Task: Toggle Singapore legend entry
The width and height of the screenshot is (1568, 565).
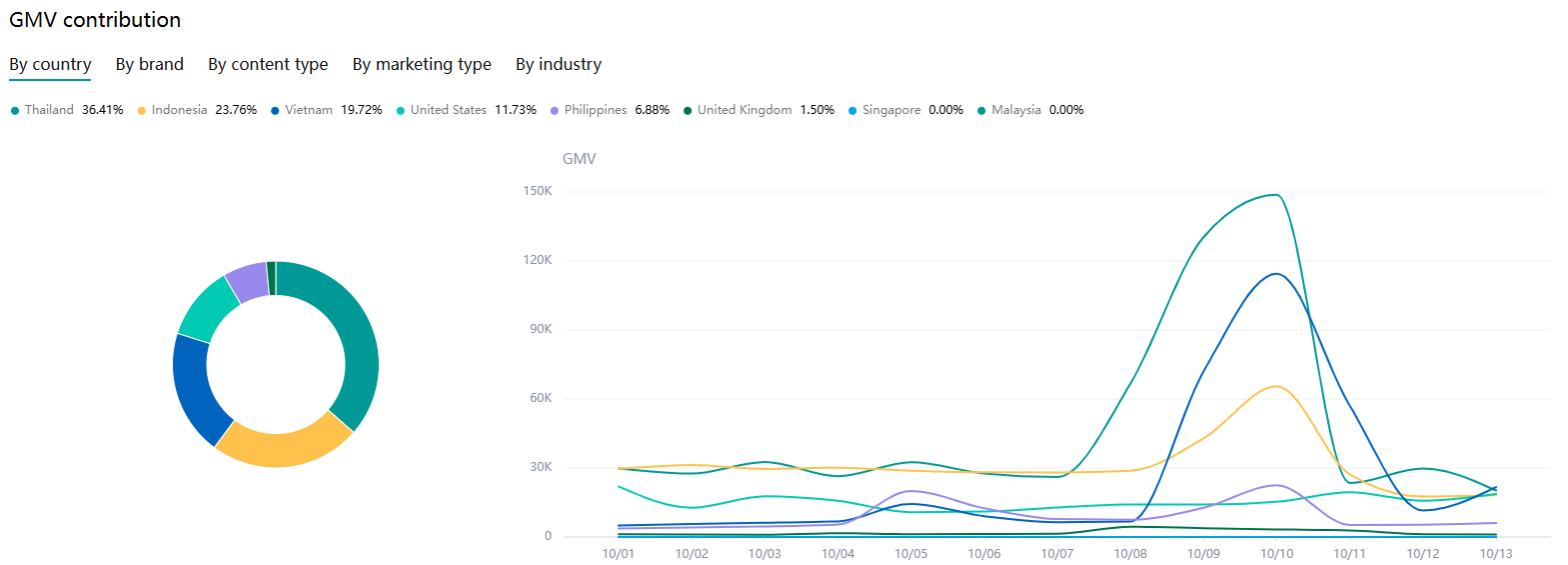Action: (x=890, y=110)
